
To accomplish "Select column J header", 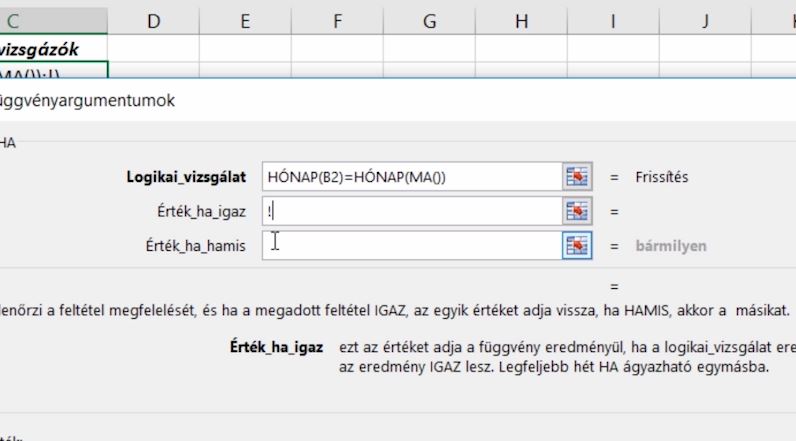I will pyautogui.click(x=705, y=21).
